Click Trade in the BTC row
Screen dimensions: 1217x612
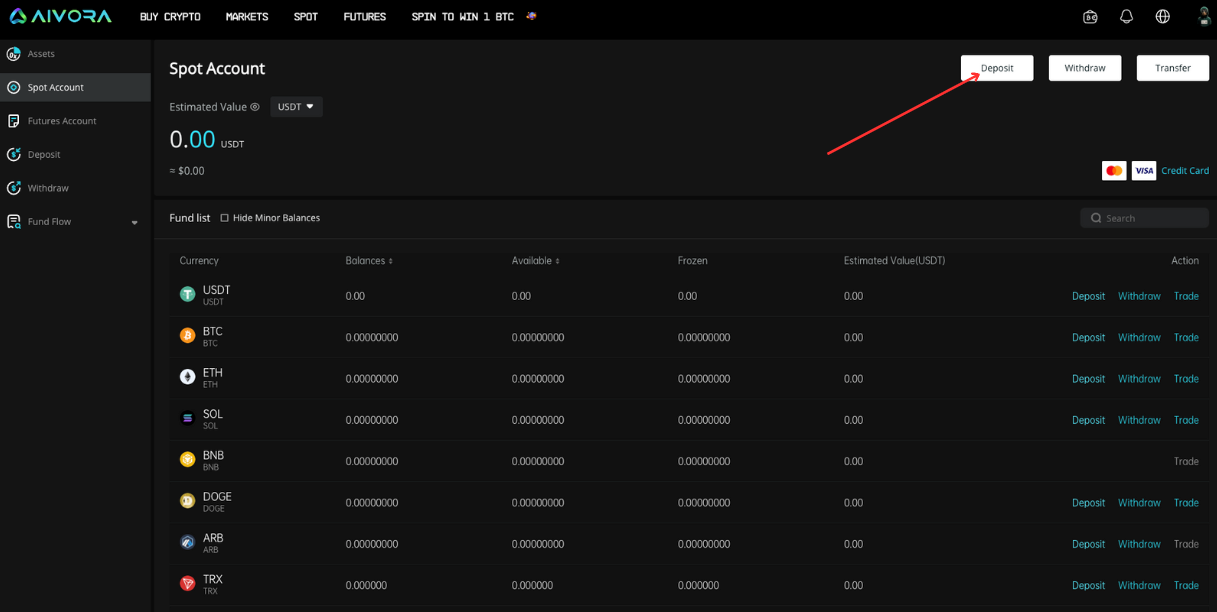[x=1186, y=338]
